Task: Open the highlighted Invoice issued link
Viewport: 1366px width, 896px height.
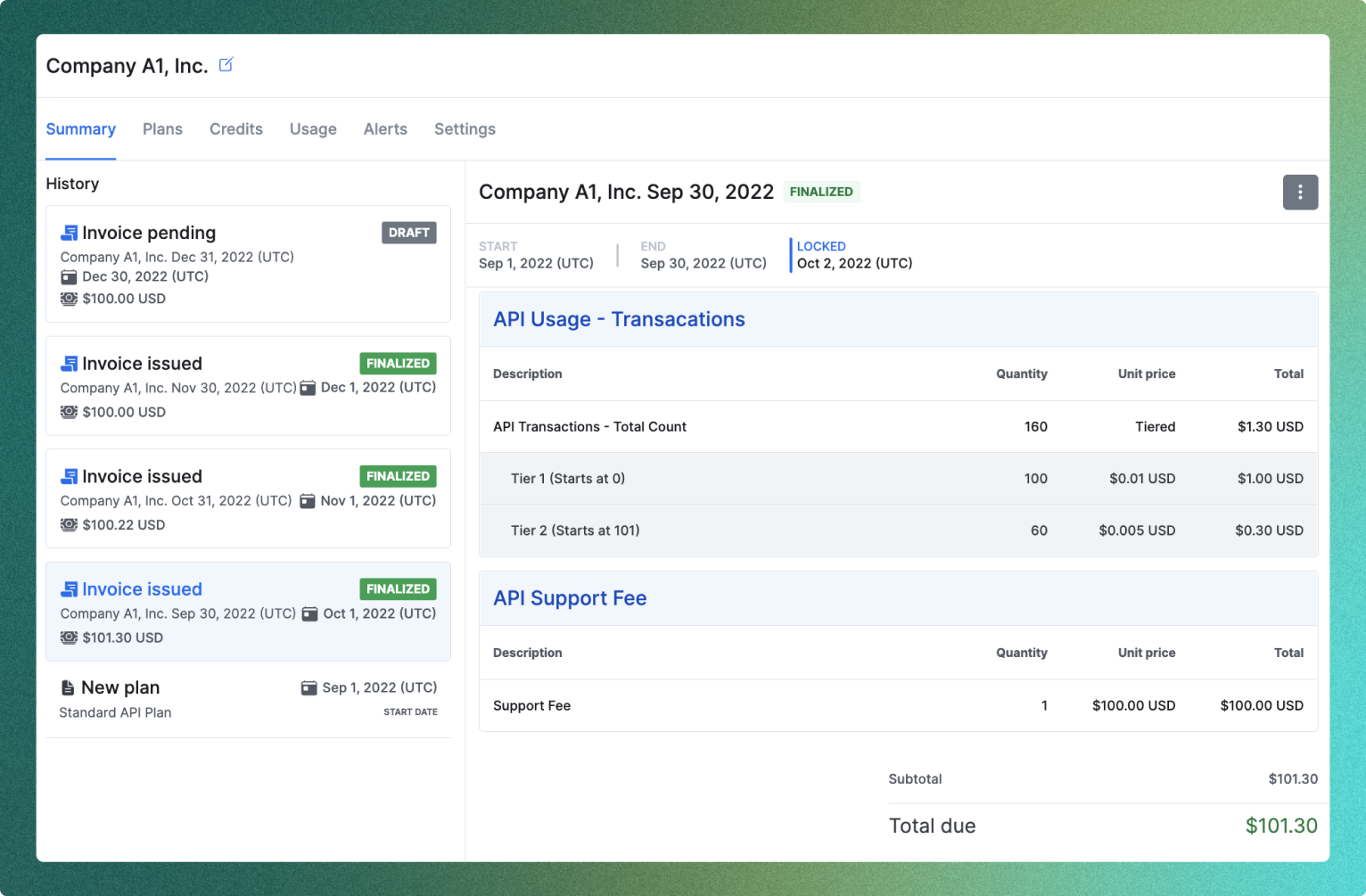Action: click(x=141, y=588)
